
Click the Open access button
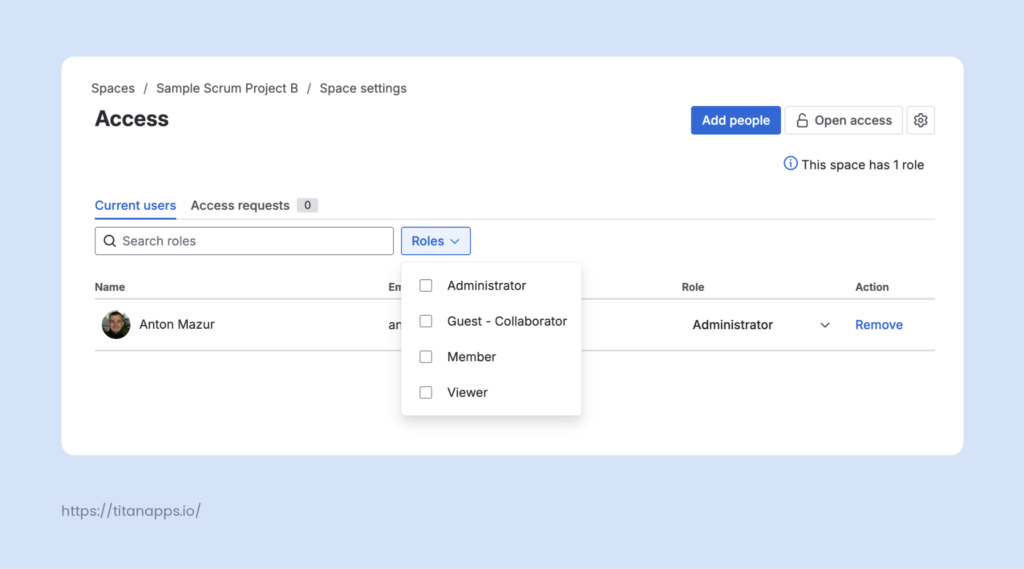pyautogui.click(x=843, y=120)
